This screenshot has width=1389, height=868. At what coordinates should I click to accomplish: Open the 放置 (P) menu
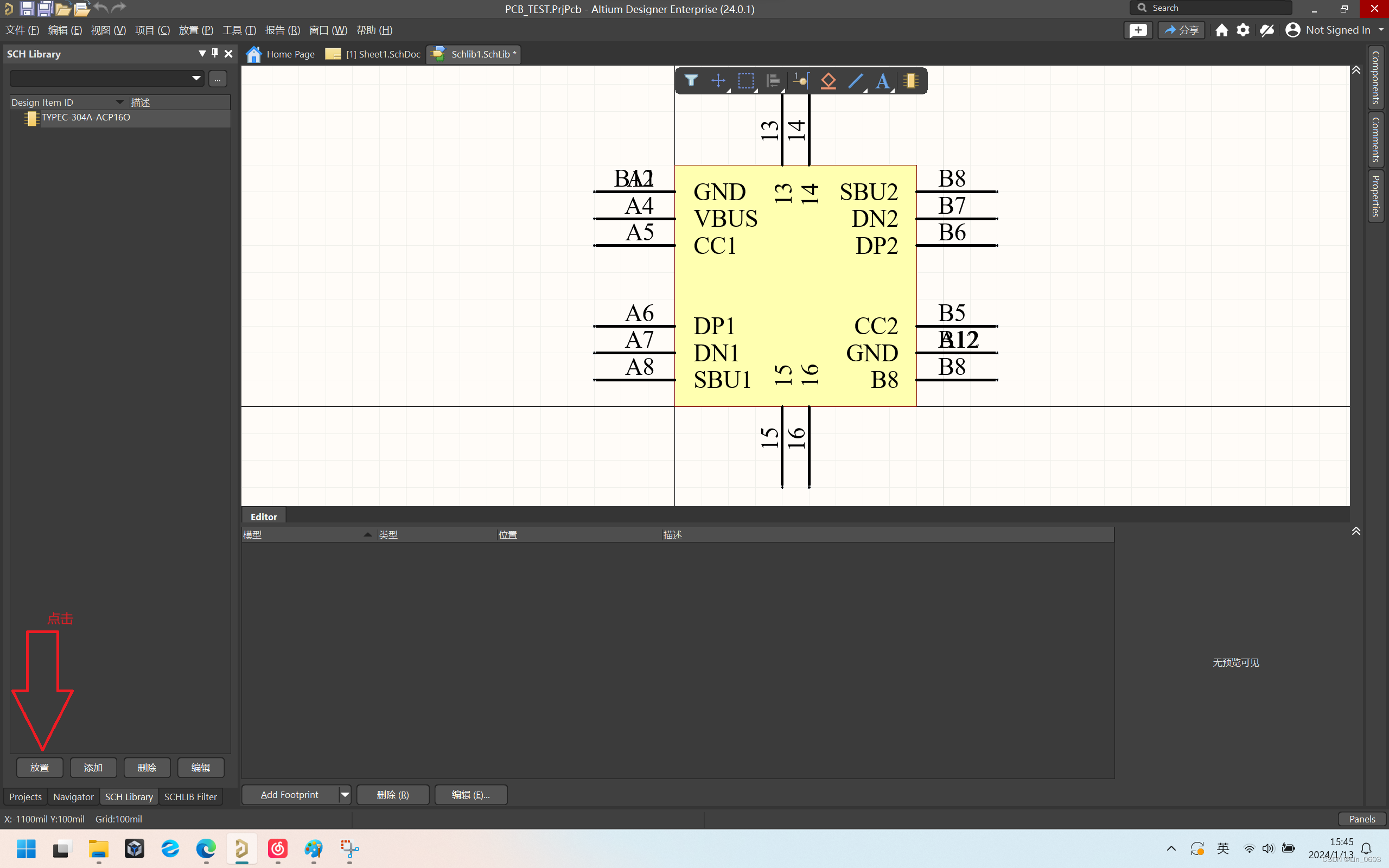pyautogui.click(x=196, y=30)
